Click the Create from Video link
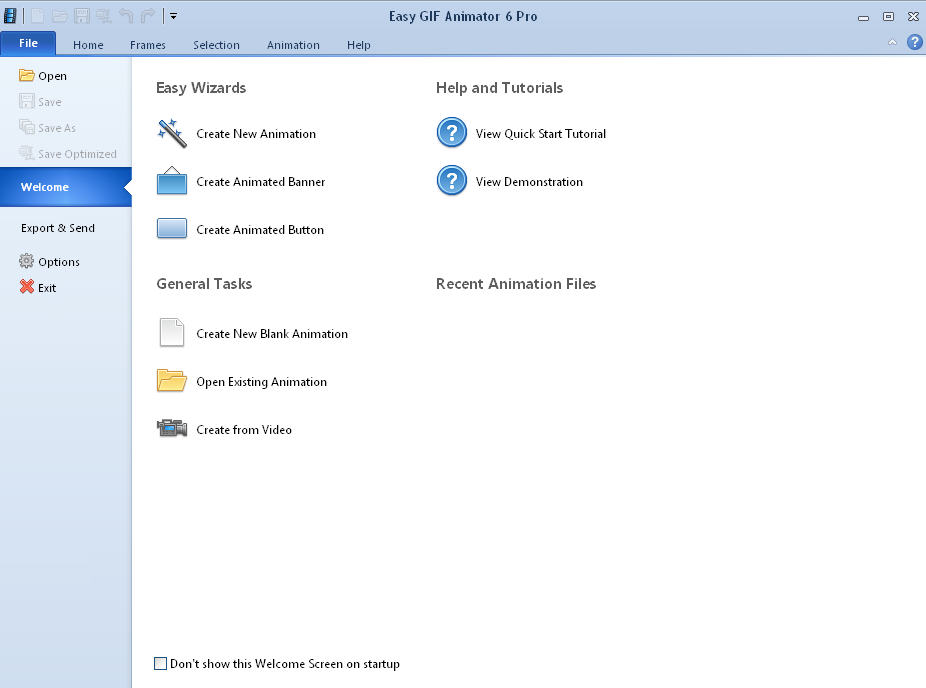 [x=244, y=430]
